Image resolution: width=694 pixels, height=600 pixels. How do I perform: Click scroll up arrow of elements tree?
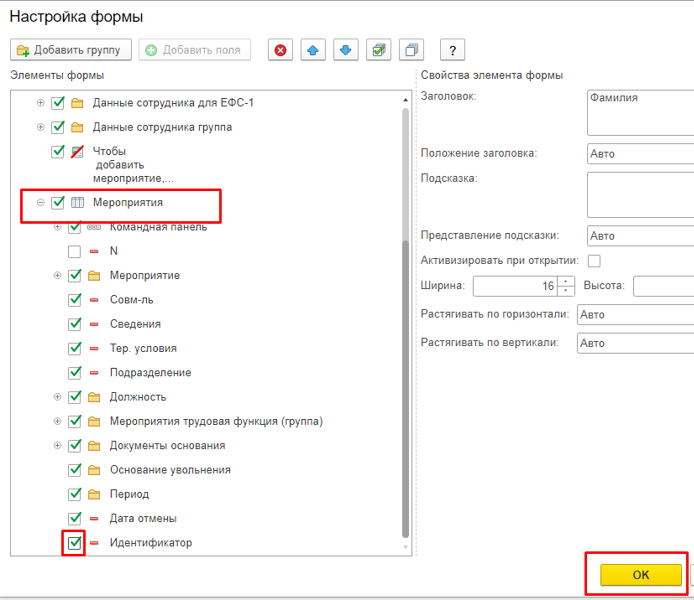[x=405, y=100]
